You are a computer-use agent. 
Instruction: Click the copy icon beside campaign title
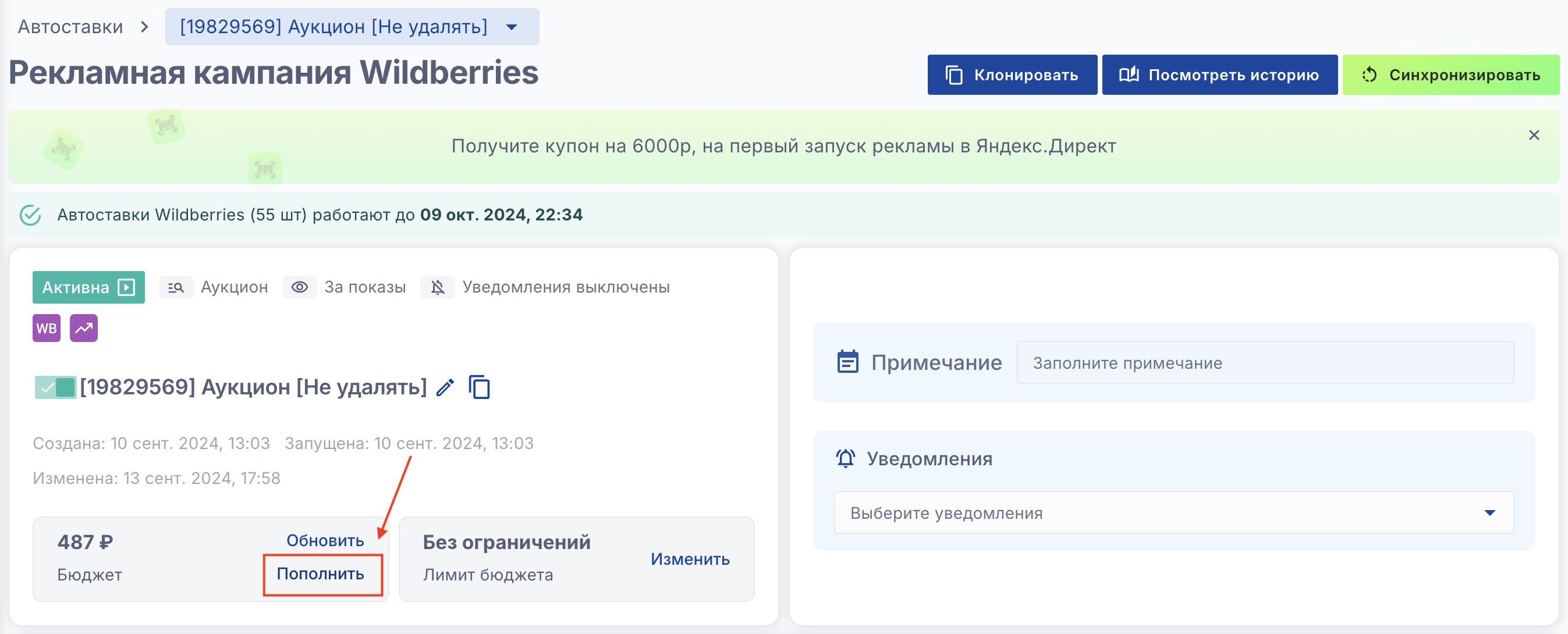click(479, 387)
